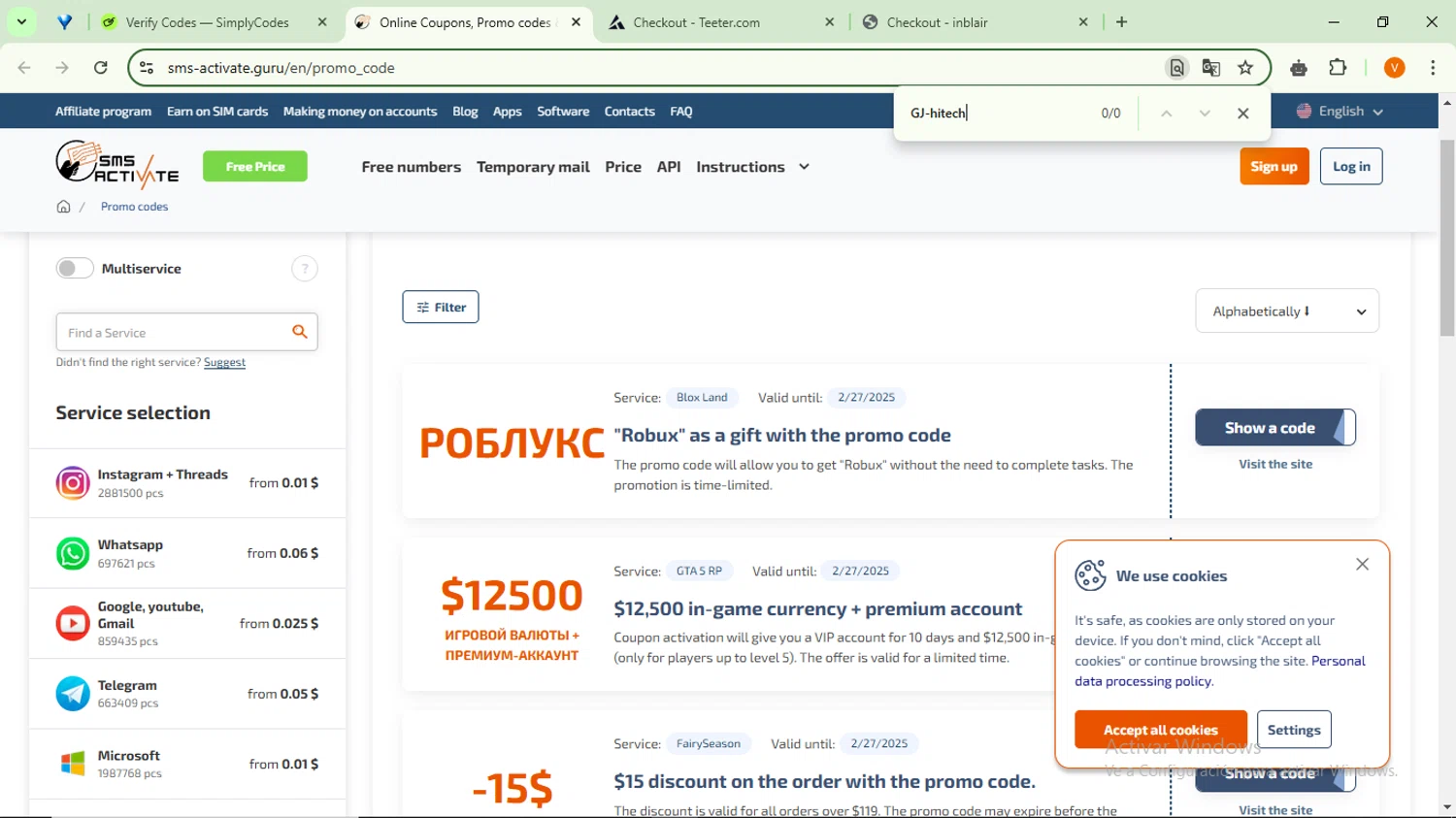The image size is (1456, 818).
Task: Expand the Instructions menu chevron
Action: 804,167
